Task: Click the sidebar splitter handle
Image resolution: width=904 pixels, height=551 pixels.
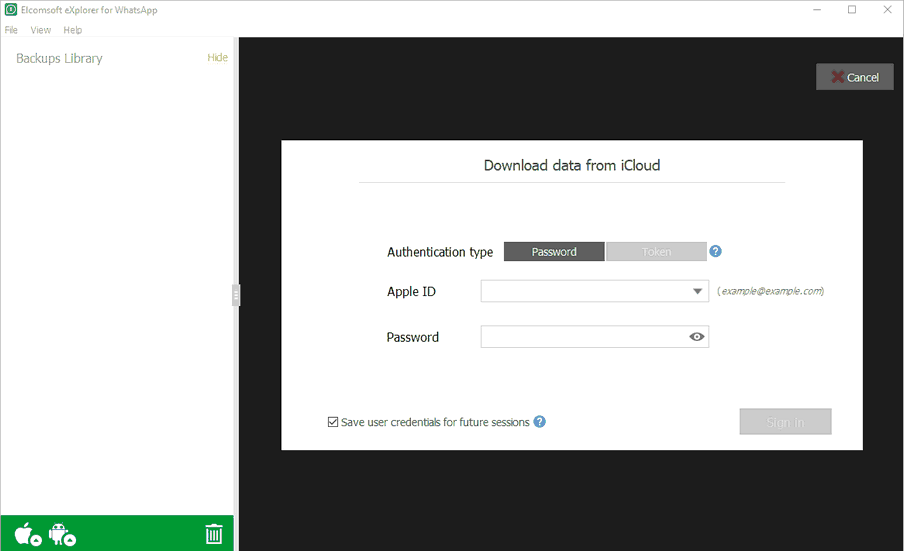Action: click(x=236, y=295)
